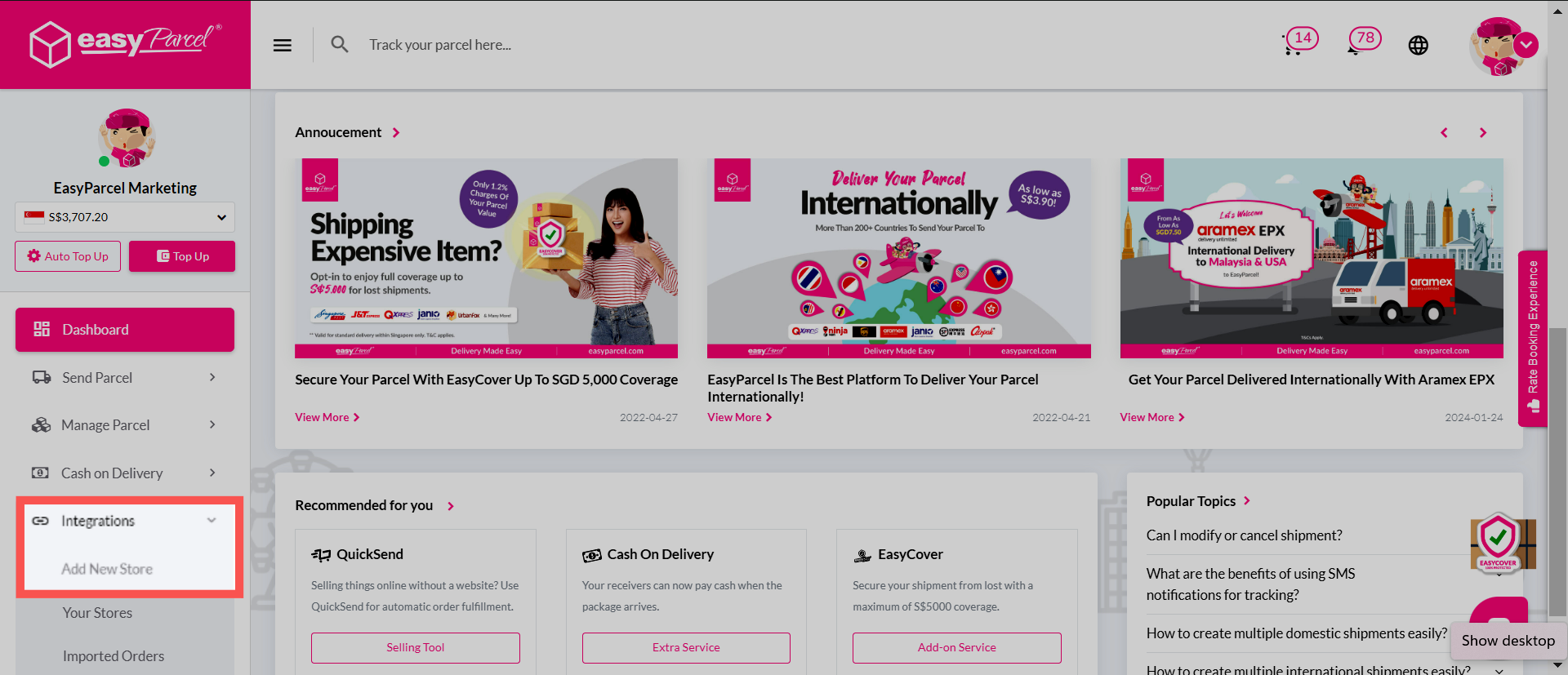Click the Selling Tool button
The width and height of the screenshot is (1568, 675).
click(416, 647)
